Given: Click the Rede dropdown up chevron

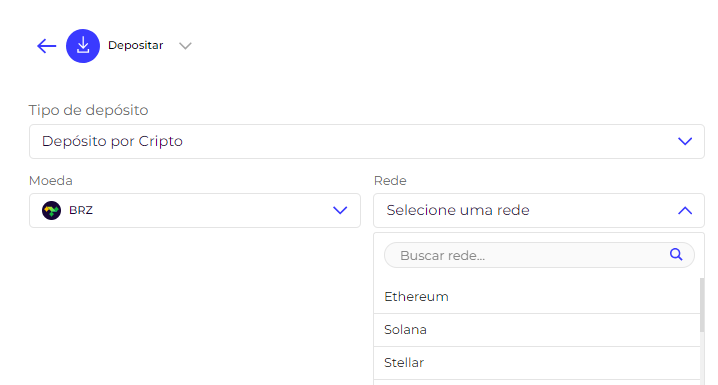Looking at the screenshot, I should click(685, 211).
